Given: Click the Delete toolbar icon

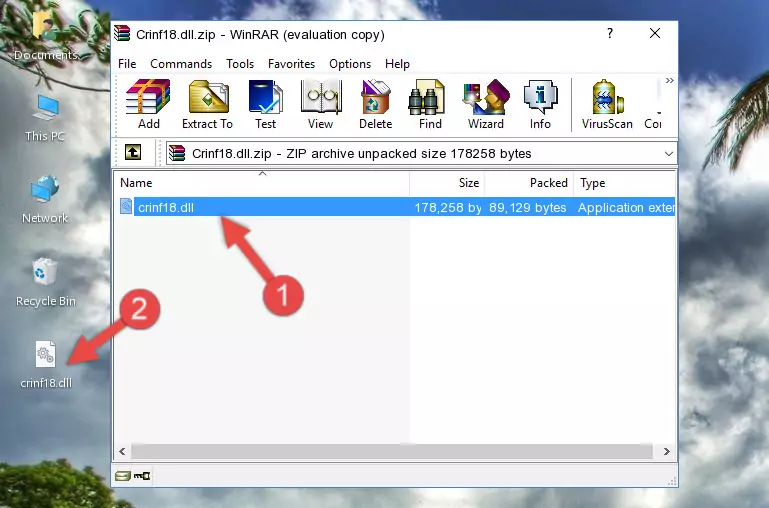Looking at the screenshot, I should [376, 104].
